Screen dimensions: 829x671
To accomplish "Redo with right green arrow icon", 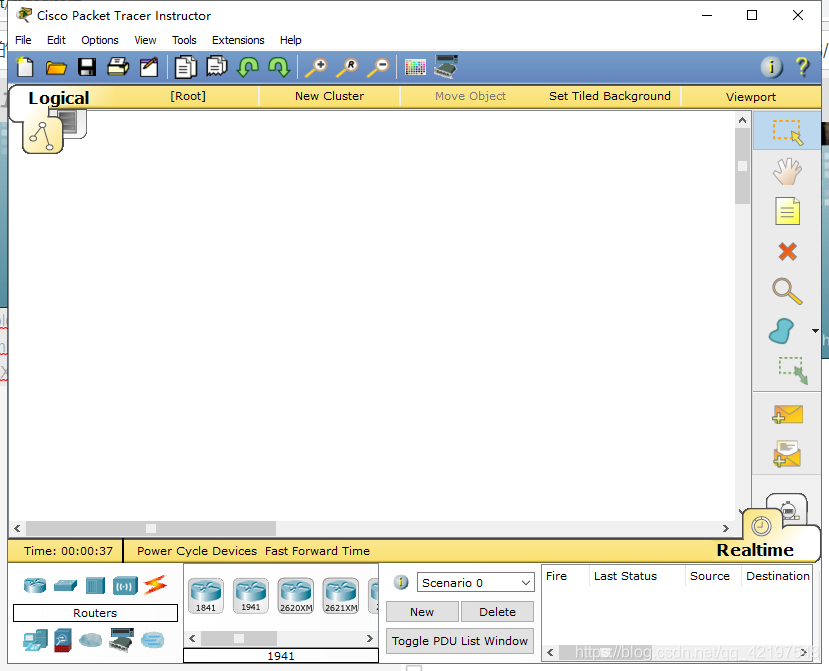I will 279,67.
